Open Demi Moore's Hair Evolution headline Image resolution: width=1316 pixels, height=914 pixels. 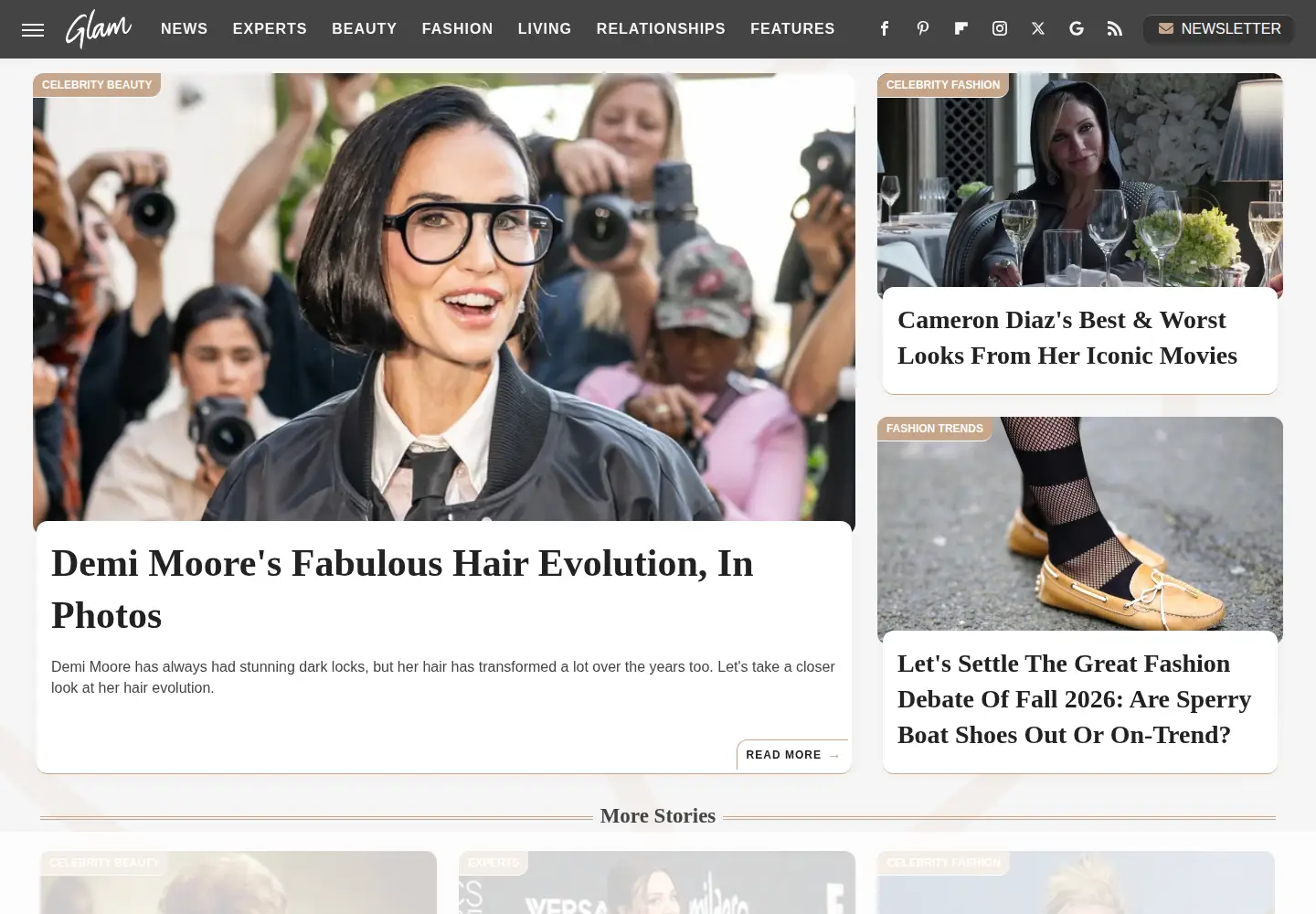click(402, 590)
